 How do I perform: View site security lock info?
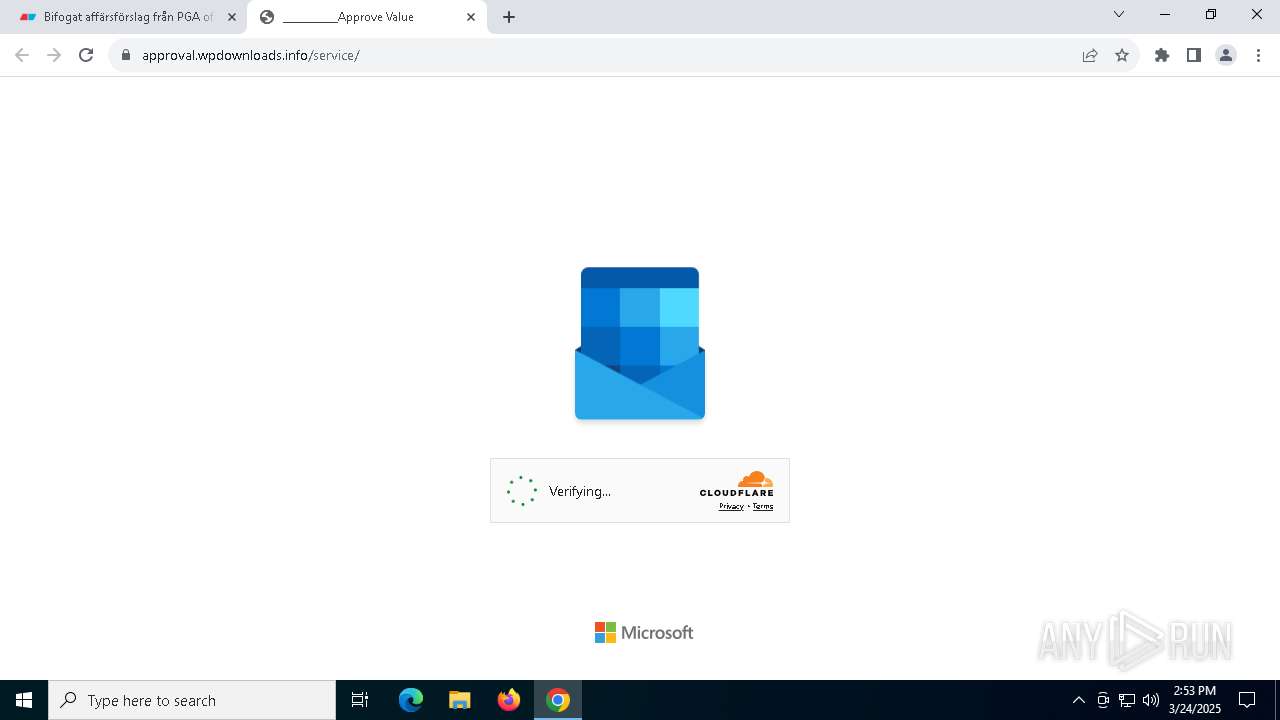126,55
